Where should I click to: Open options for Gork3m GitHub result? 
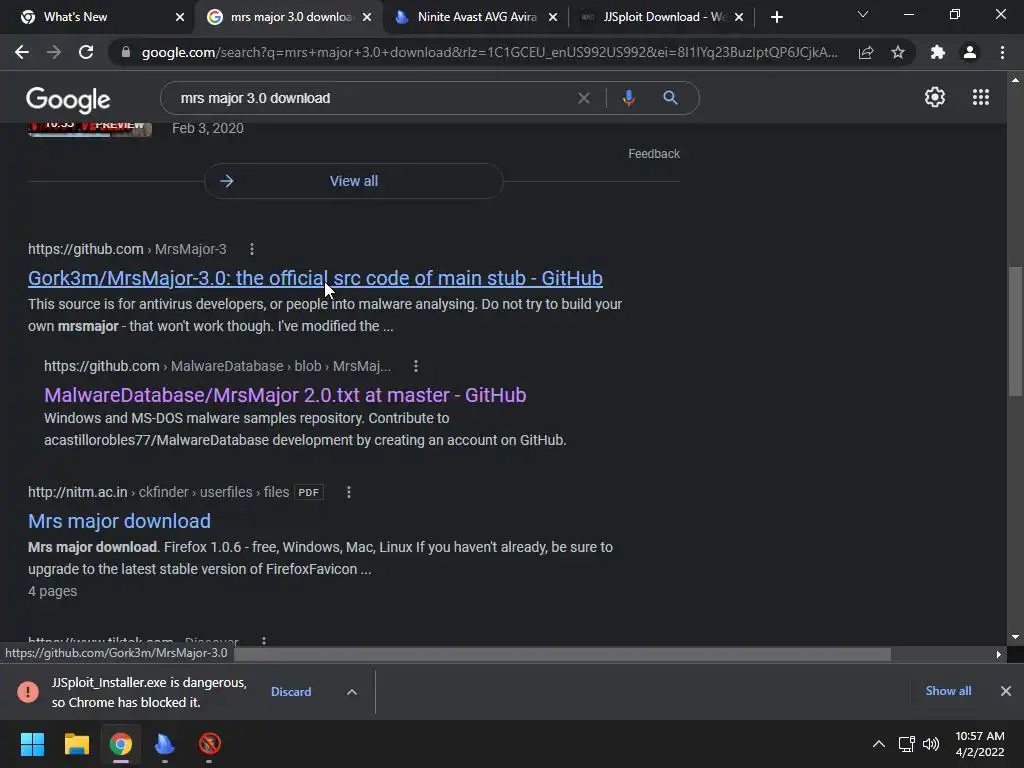click(252, 249)
